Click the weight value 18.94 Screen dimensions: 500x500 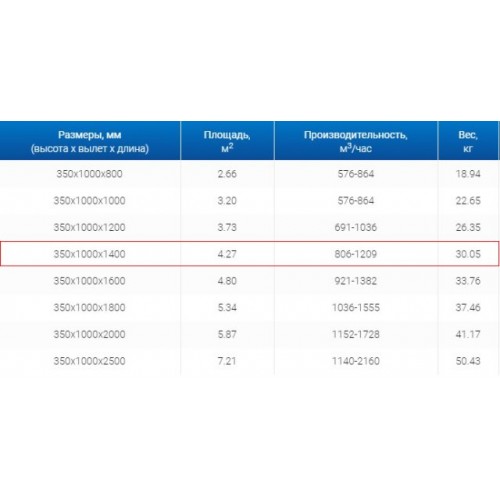point(468,174)
